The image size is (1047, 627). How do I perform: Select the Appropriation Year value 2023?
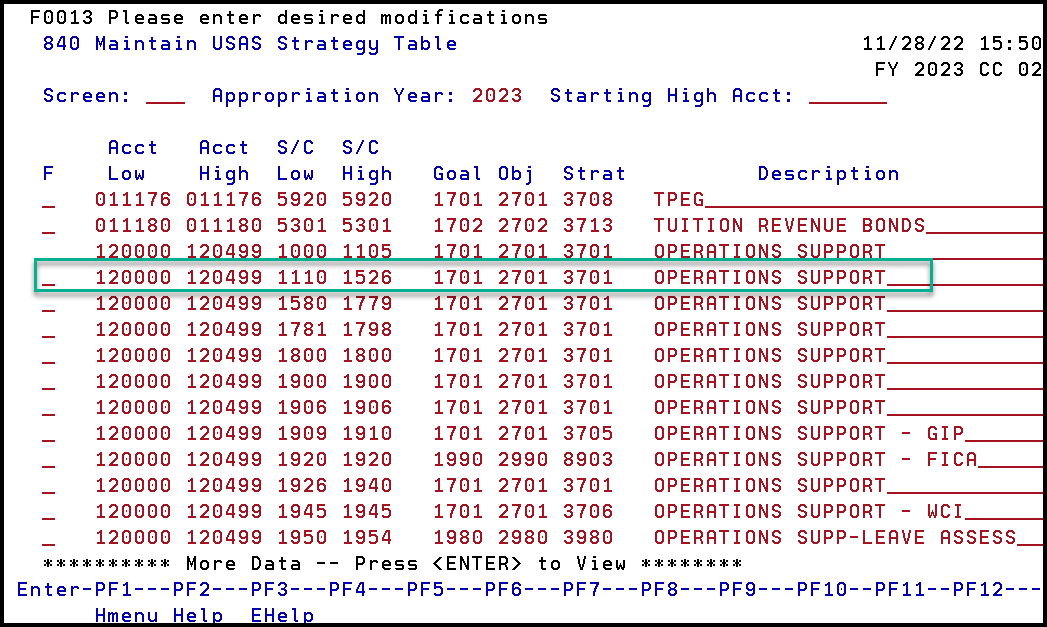point(496,95)
